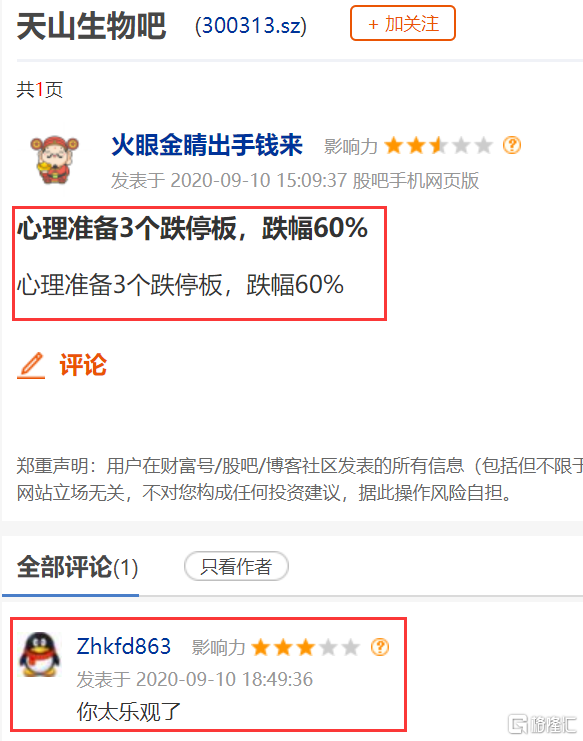The height and width of the screenshot is (741, 583).
Task: Open author profile 火眼金睛出手钱来
Action: click(x=206, y=145)
